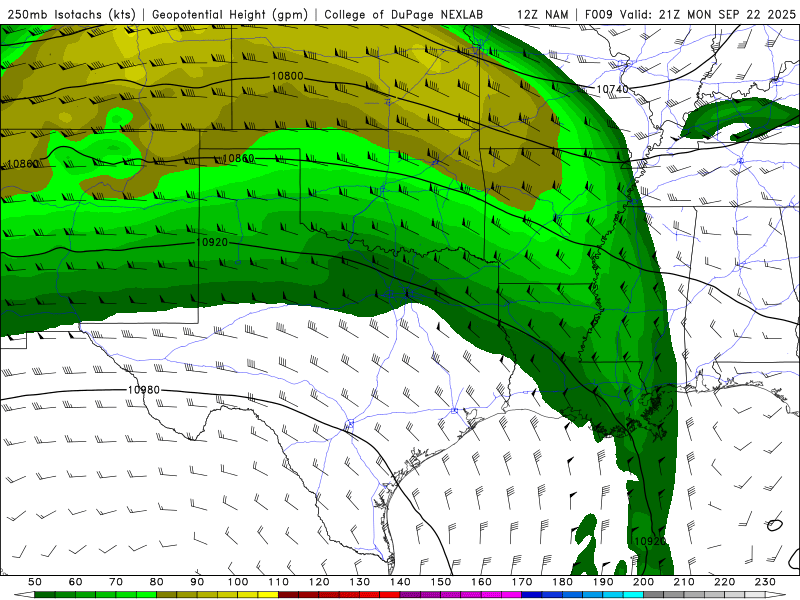The height and width of the screenshot is (600, 800).
Task: Click the 70 value on the color scale
Action: click(x=116, y=582)
